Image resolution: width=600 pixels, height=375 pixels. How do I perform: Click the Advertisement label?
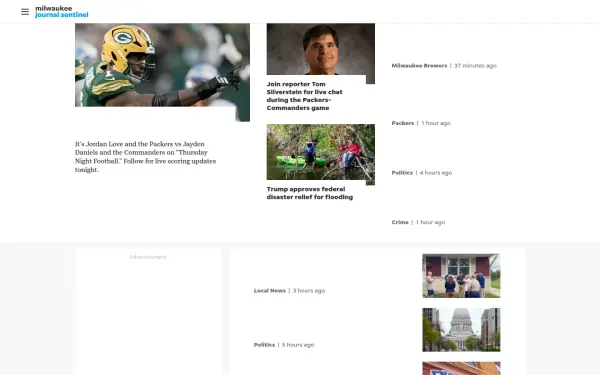[x=148, y=257]
